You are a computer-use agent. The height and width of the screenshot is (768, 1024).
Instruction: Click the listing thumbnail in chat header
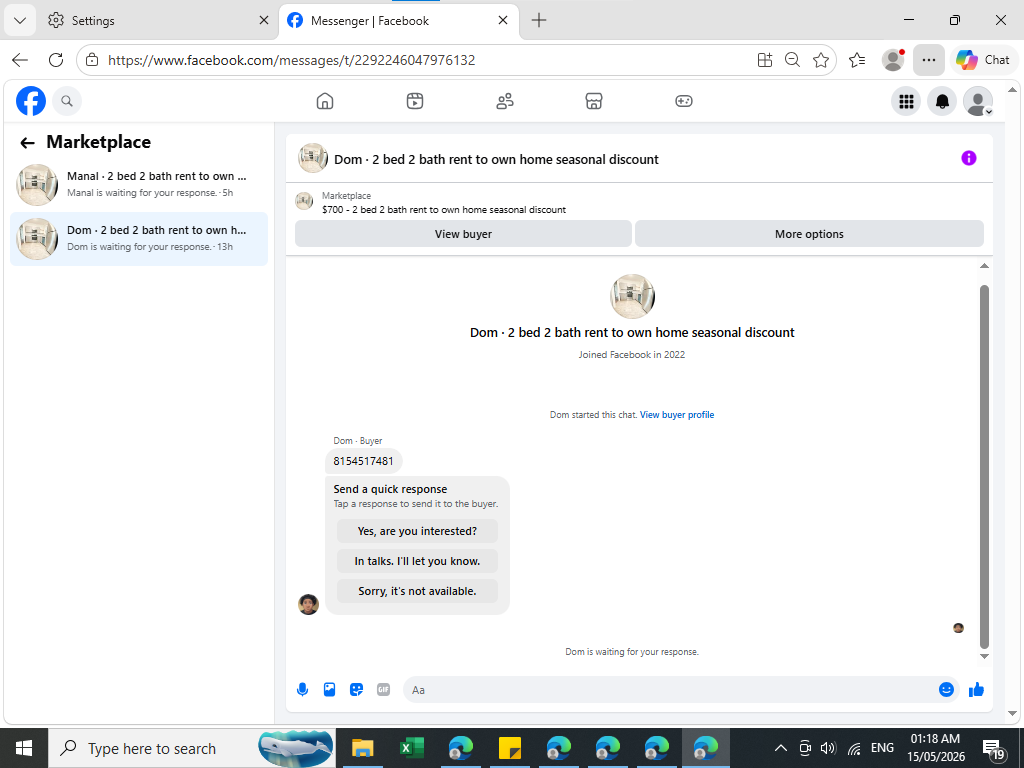pos(313,159)
